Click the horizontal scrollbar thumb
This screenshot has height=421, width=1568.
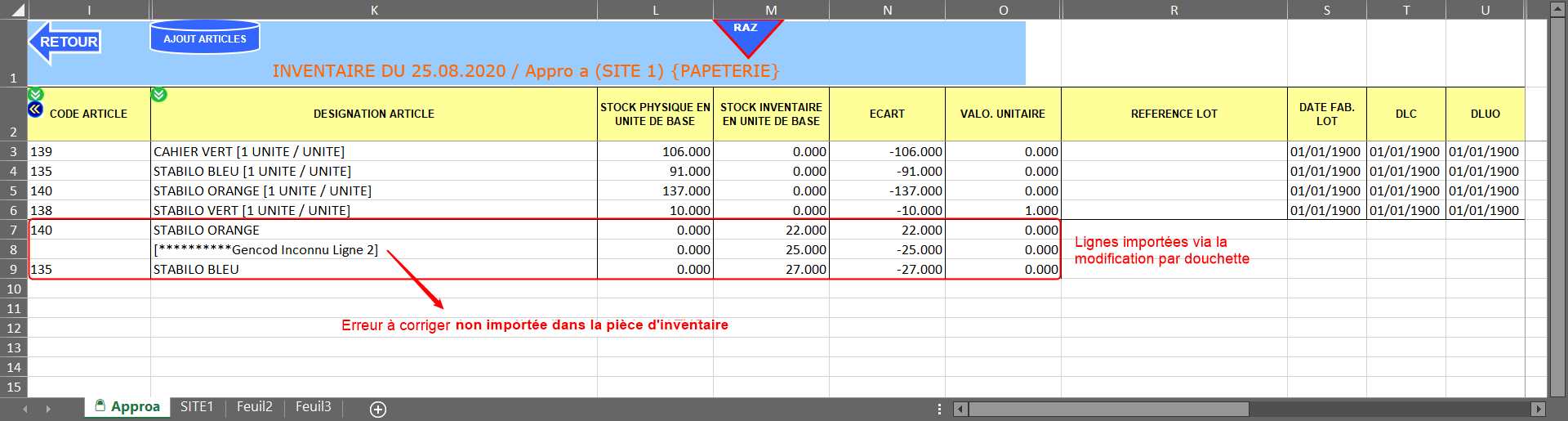pyautogui.click(x=1108, y=409)
